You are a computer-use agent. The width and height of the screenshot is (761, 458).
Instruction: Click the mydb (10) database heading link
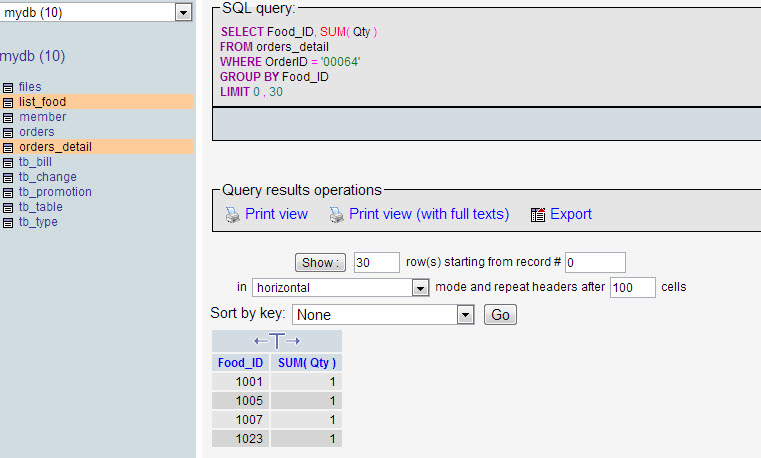click(x=33, y=56)
